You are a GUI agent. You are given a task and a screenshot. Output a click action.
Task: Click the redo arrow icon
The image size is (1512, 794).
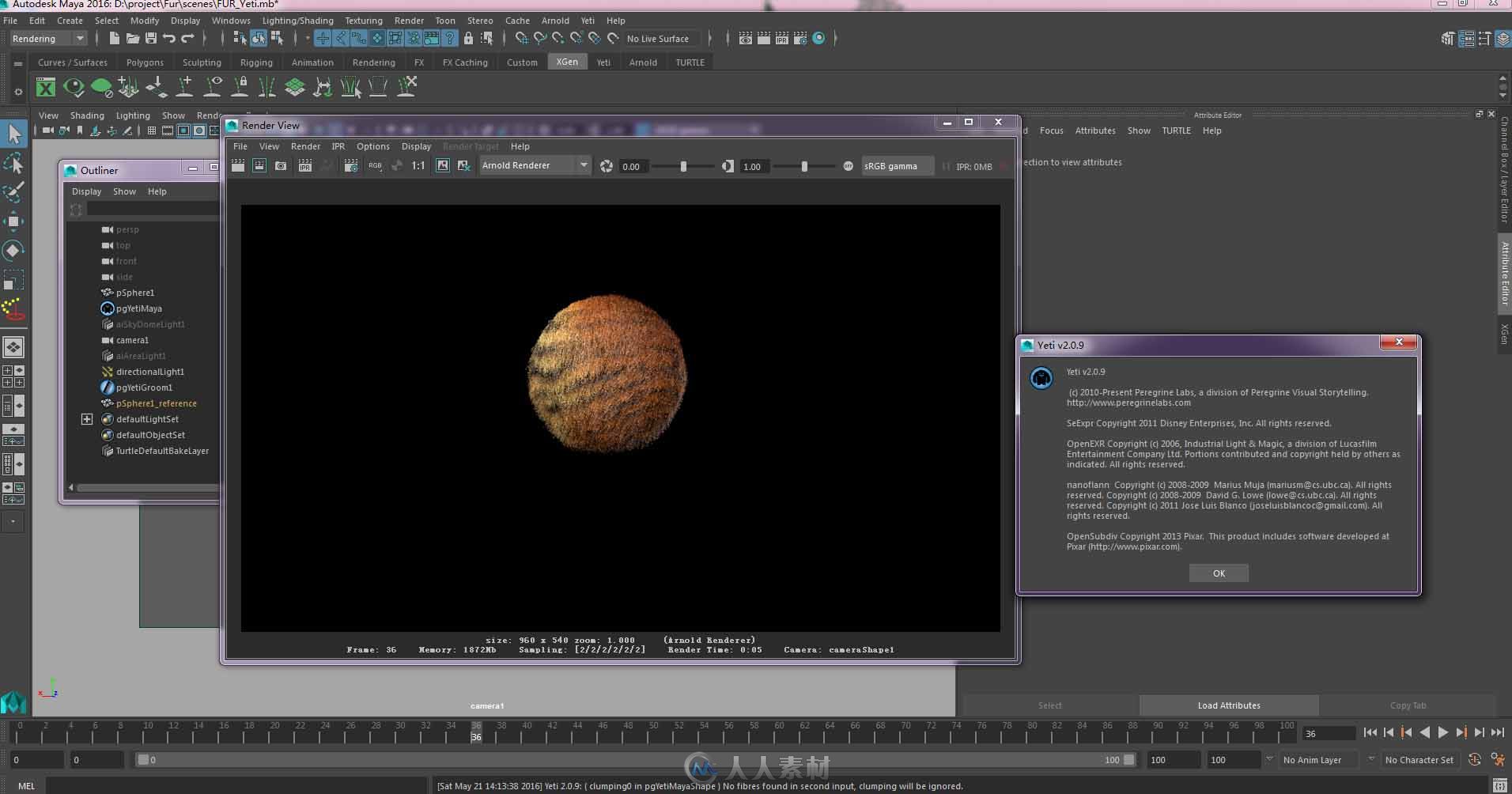click(187, 38)
